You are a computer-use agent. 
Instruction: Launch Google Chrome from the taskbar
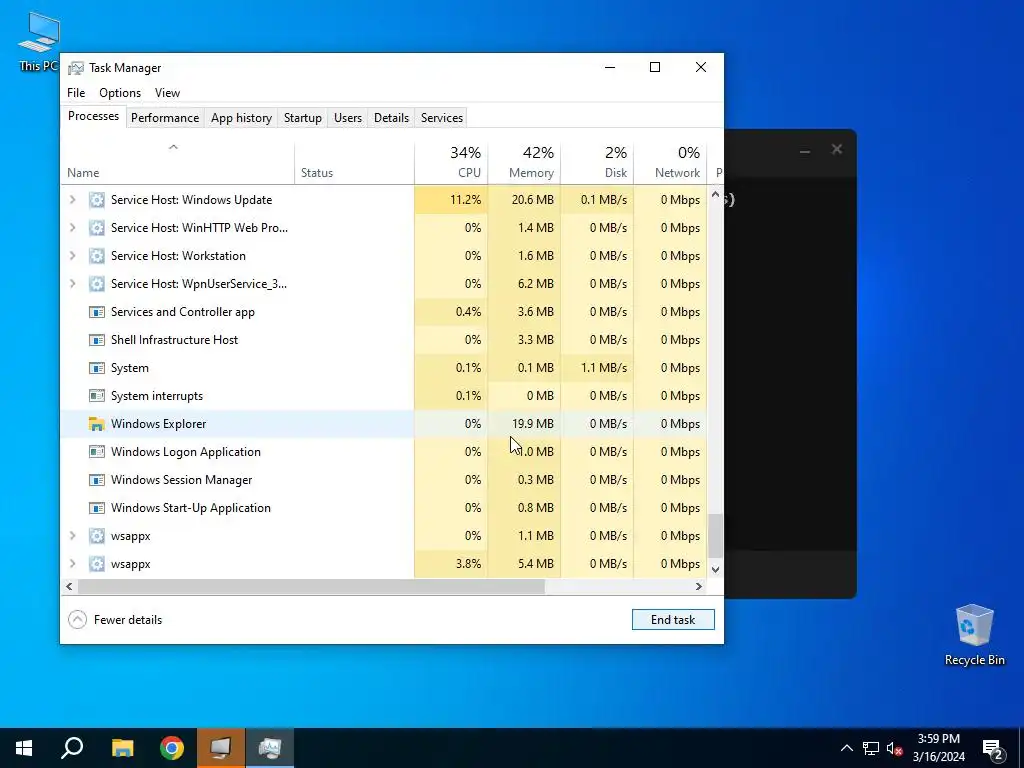tap(172, 748)
